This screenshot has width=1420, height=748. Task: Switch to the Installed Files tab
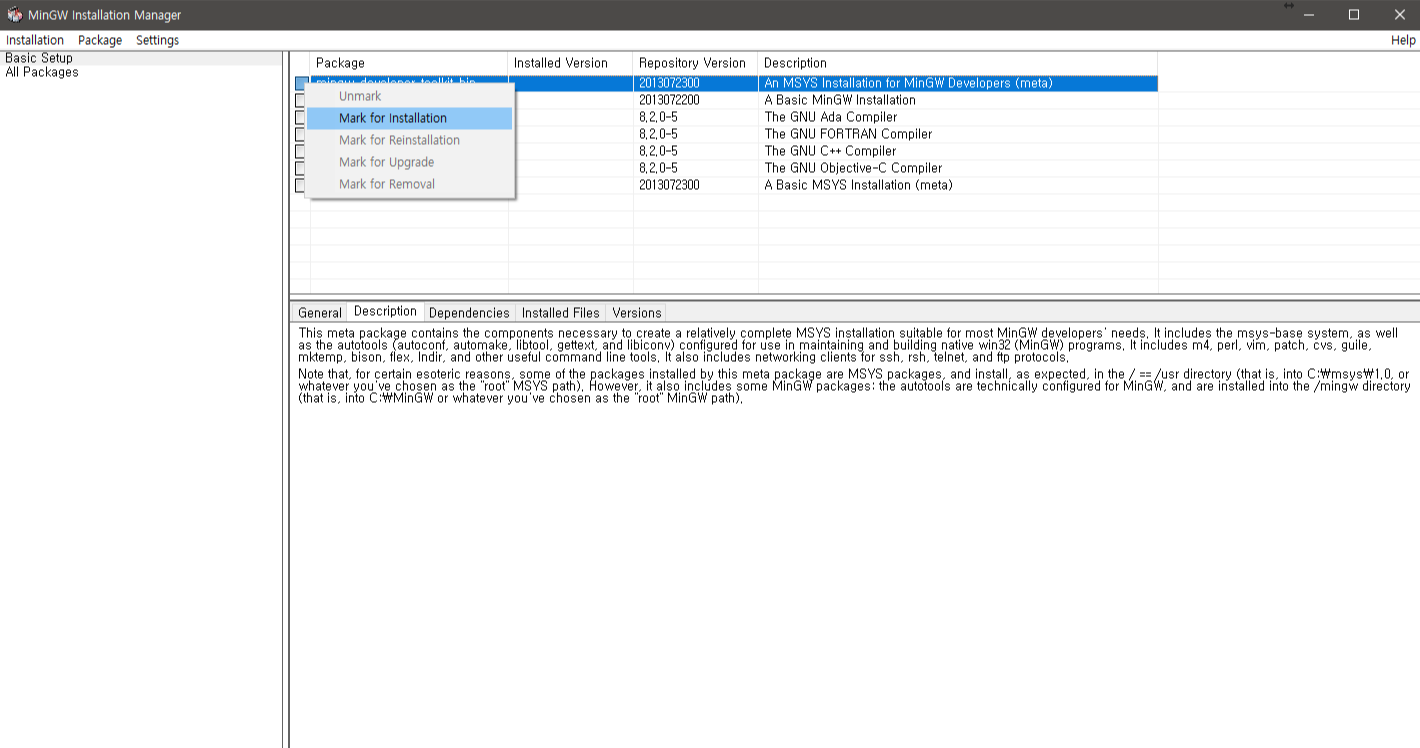click(560, 313)
